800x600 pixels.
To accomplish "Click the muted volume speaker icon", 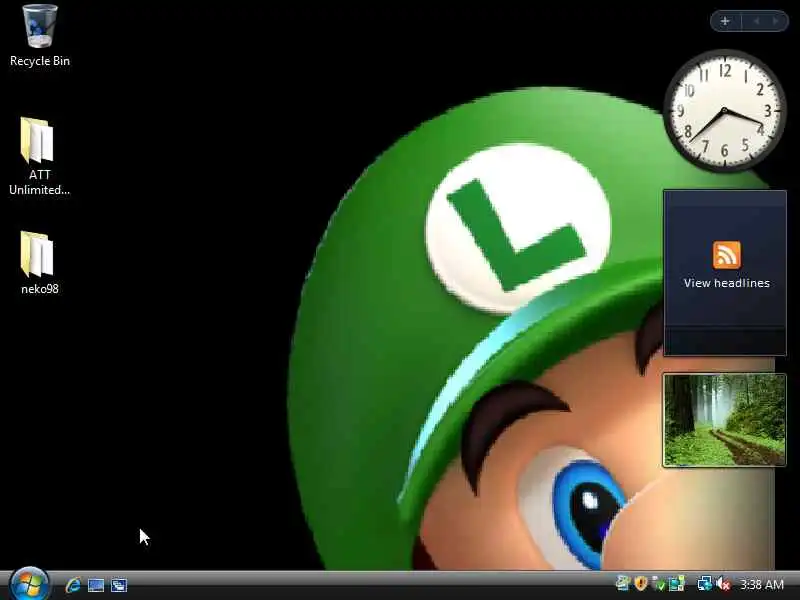I will coord(723,584).
